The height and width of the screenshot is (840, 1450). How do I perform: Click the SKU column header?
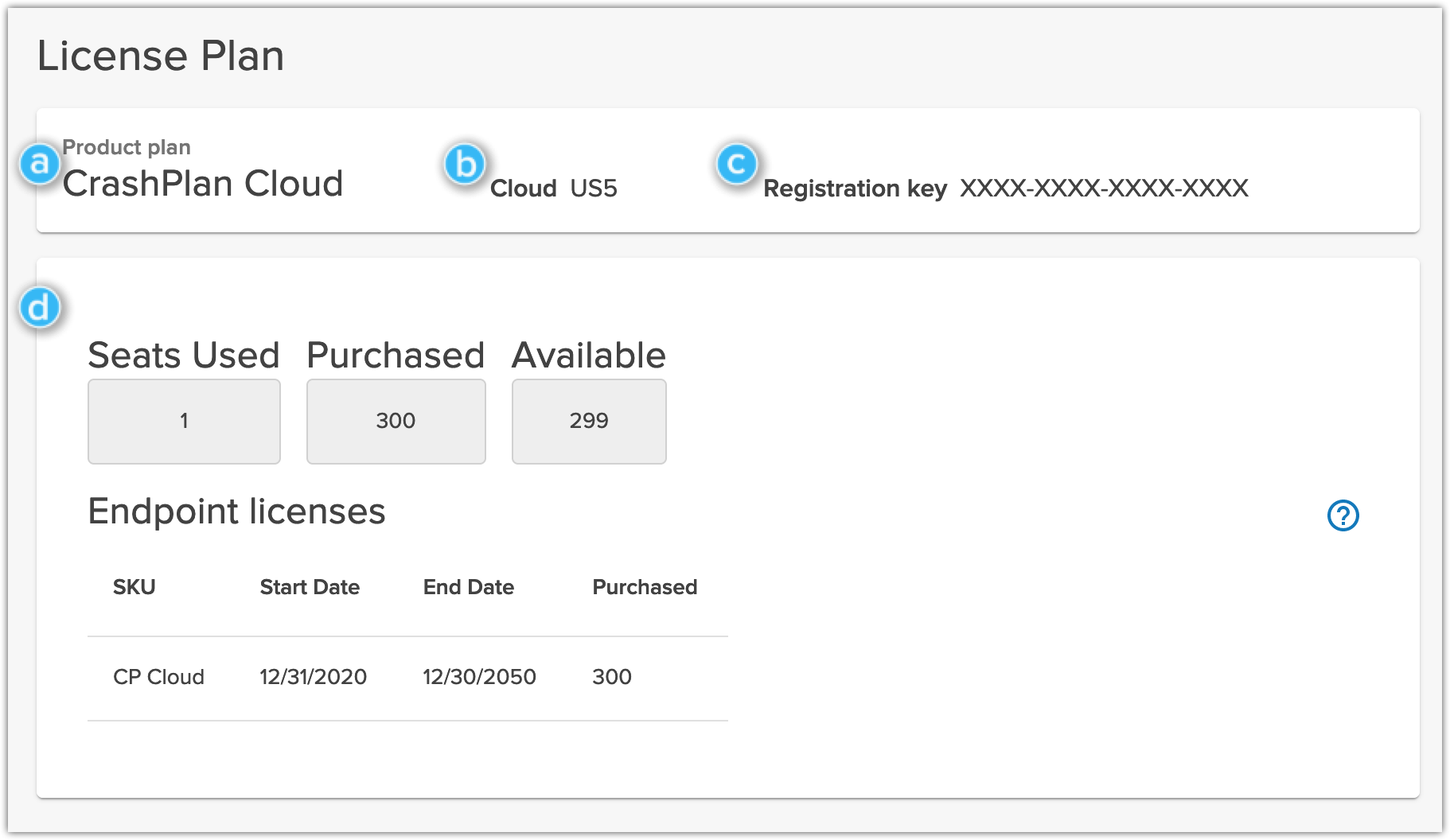point(134,587)
